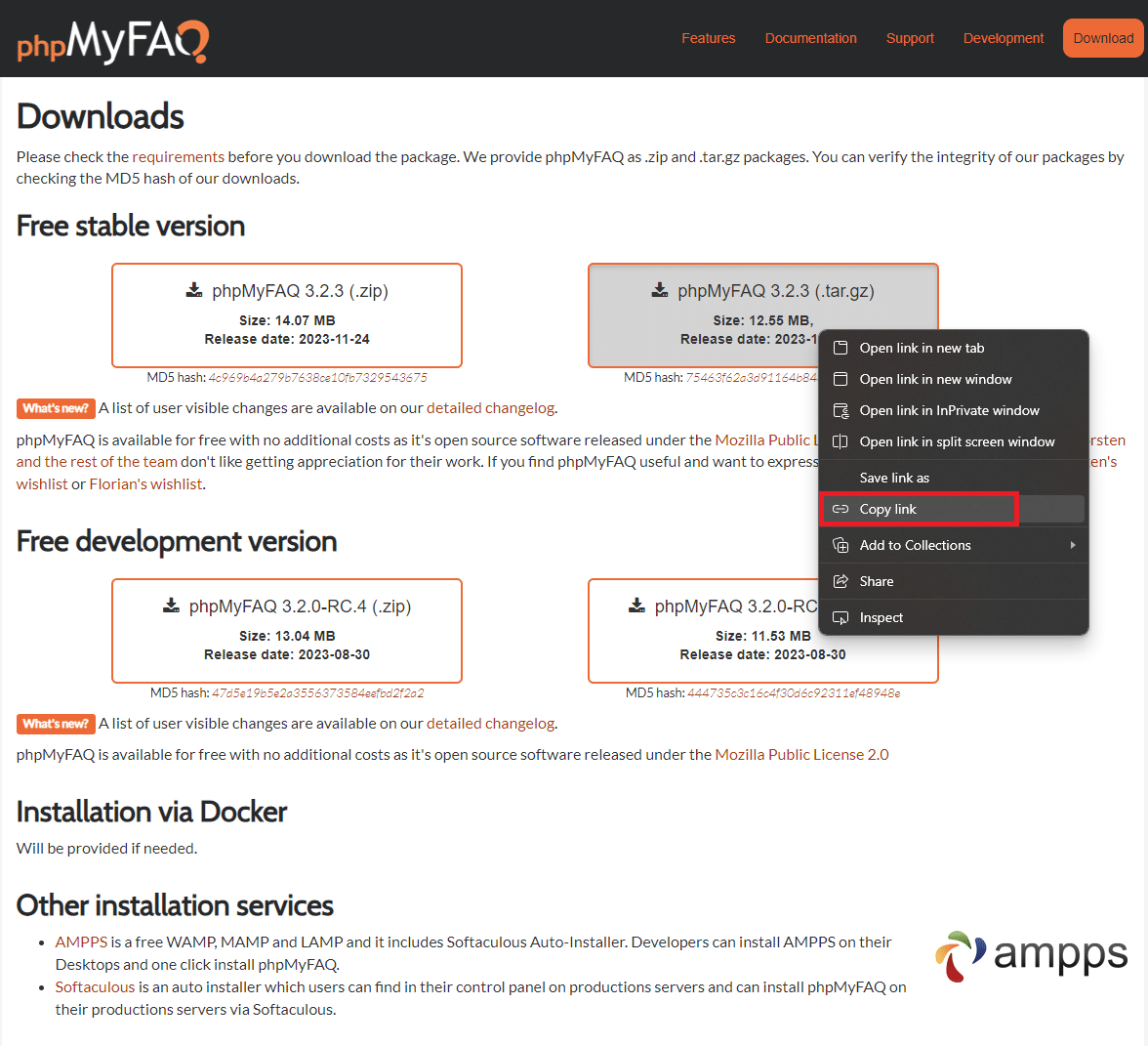Click the Share icon in context menu
The height and width of the screenshot is (1046, 1148).
point(840,582)
